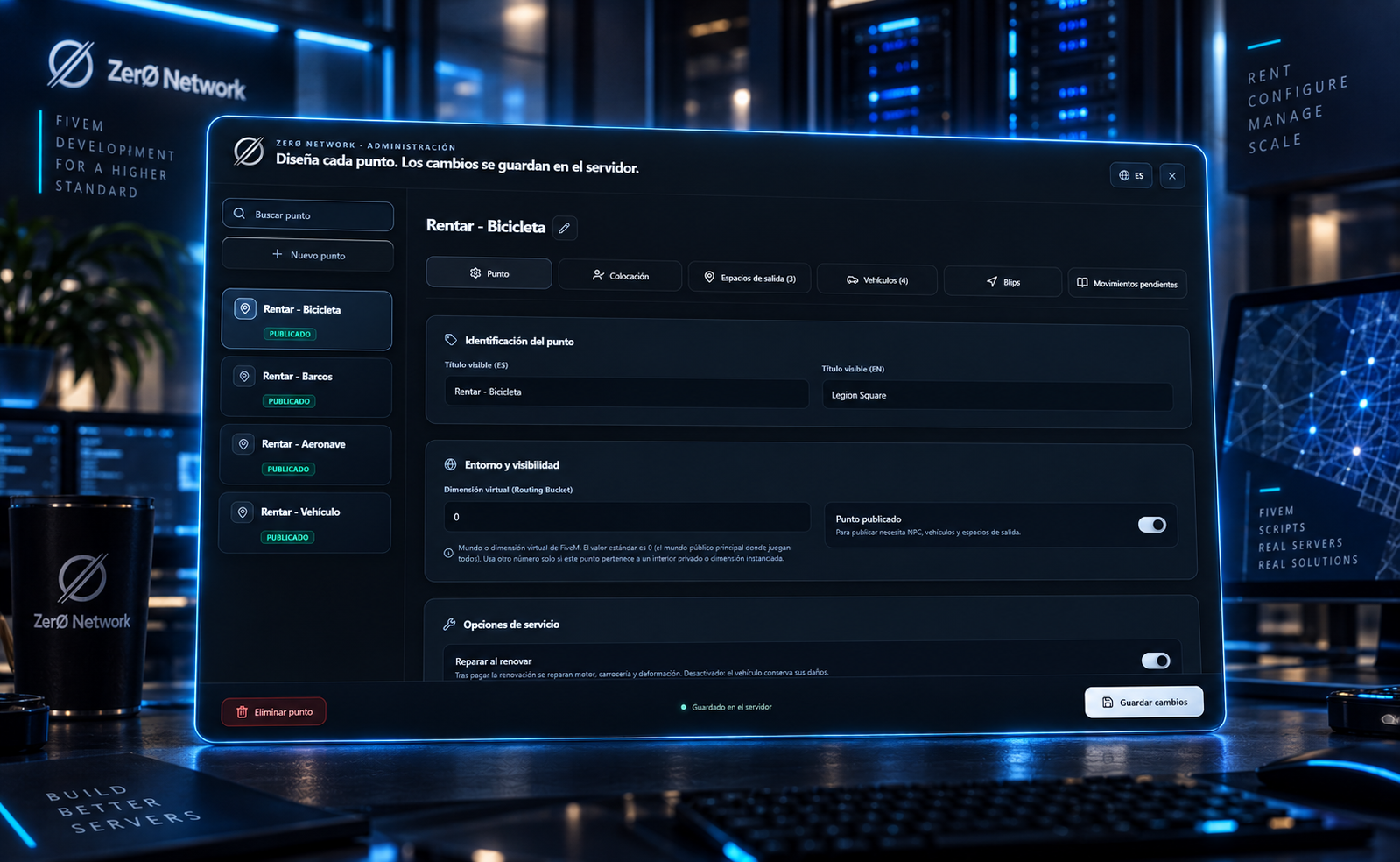The image size is (1400, 862).
Task: Open the ES language selector globe
Action: 1131,175
